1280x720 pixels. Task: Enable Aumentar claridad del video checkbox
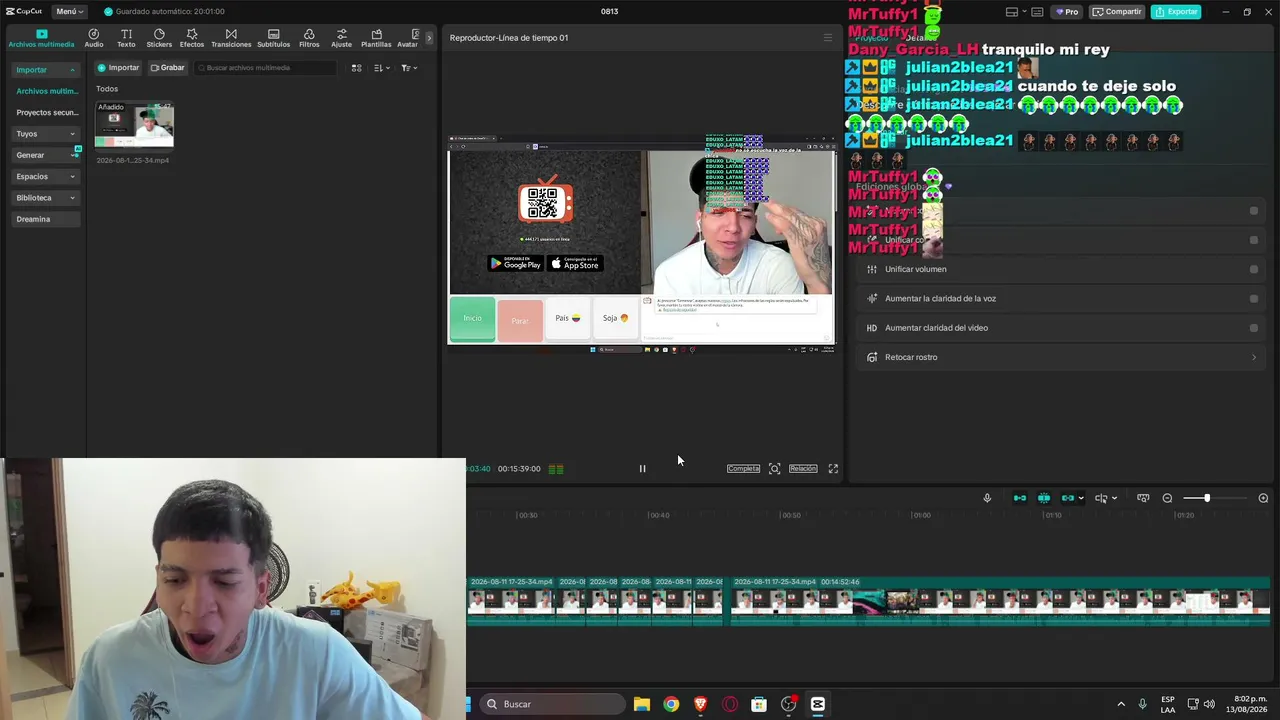(1253, 328)
